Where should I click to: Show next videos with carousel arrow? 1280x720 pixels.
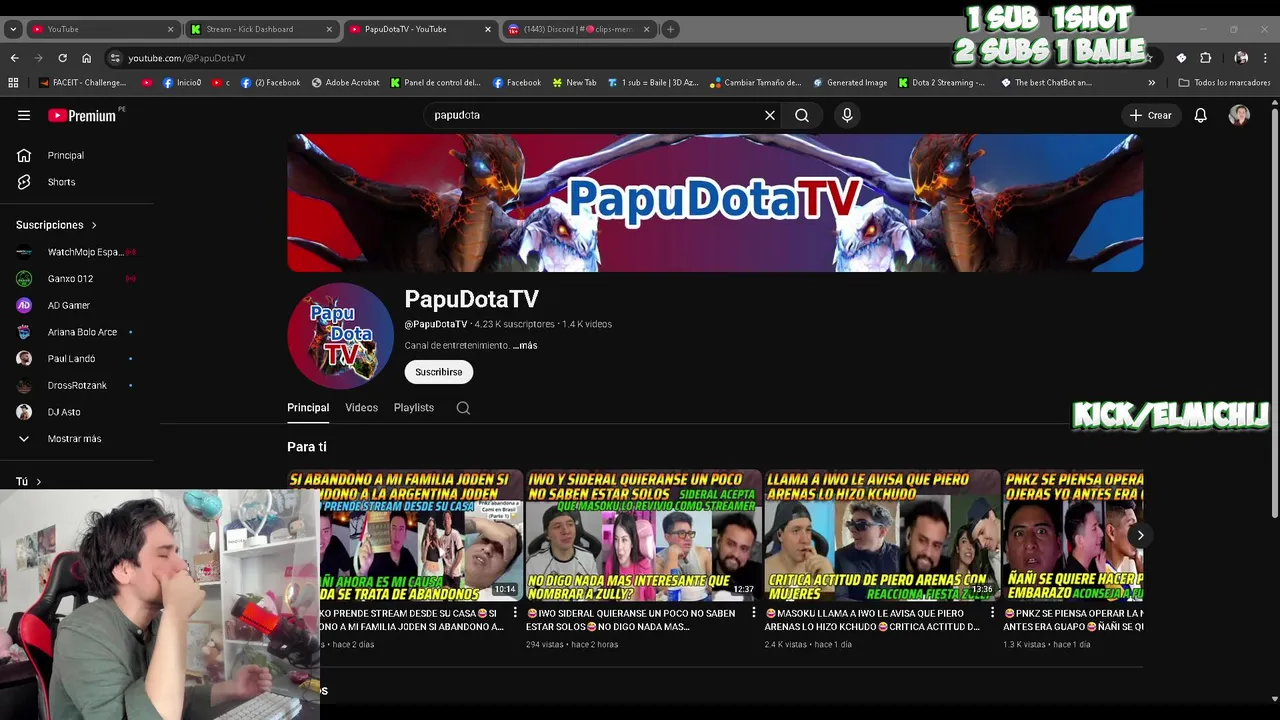[x=1140, y=535]
